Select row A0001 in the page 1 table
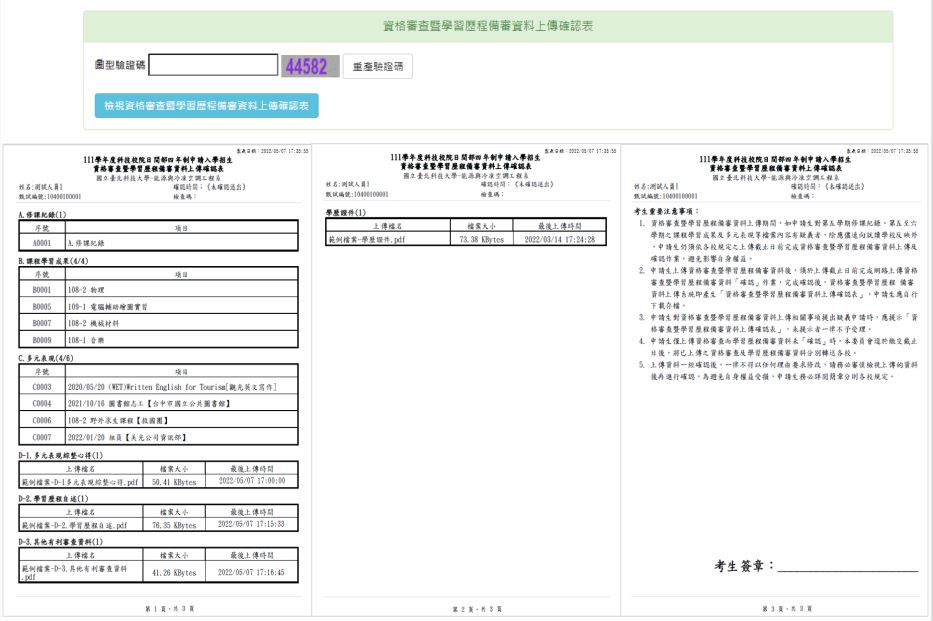The width and height of the screenshot is (933, 621). 158,243
